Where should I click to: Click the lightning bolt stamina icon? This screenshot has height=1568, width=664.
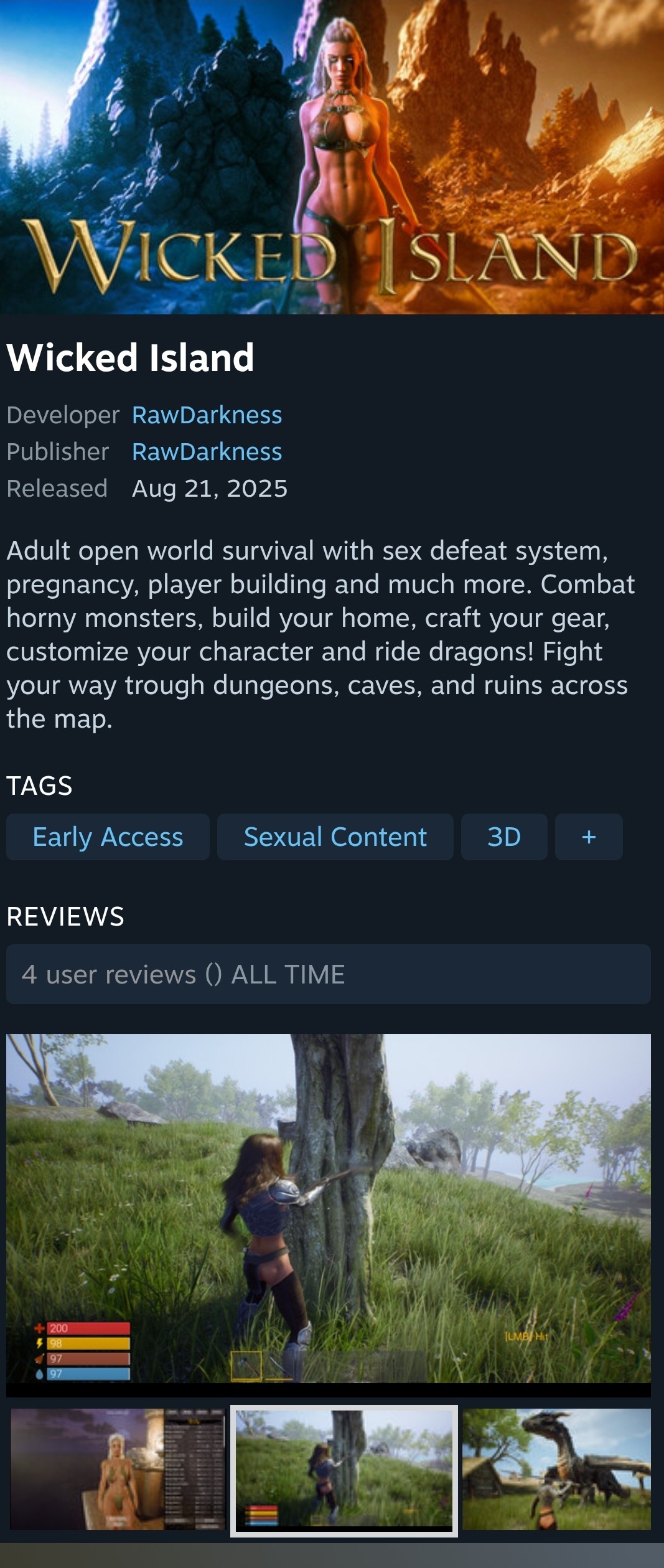coord(39,1343)
